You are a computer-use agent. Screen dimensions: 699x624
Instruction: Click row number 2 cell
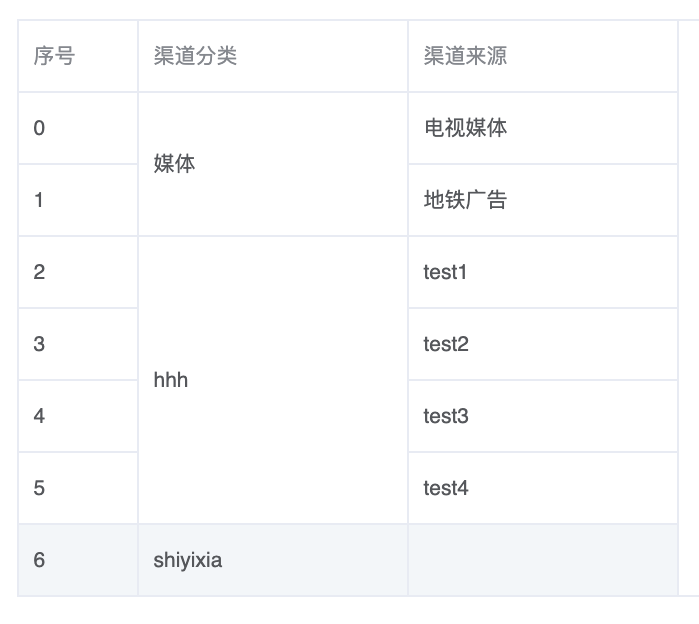(78, 272)
